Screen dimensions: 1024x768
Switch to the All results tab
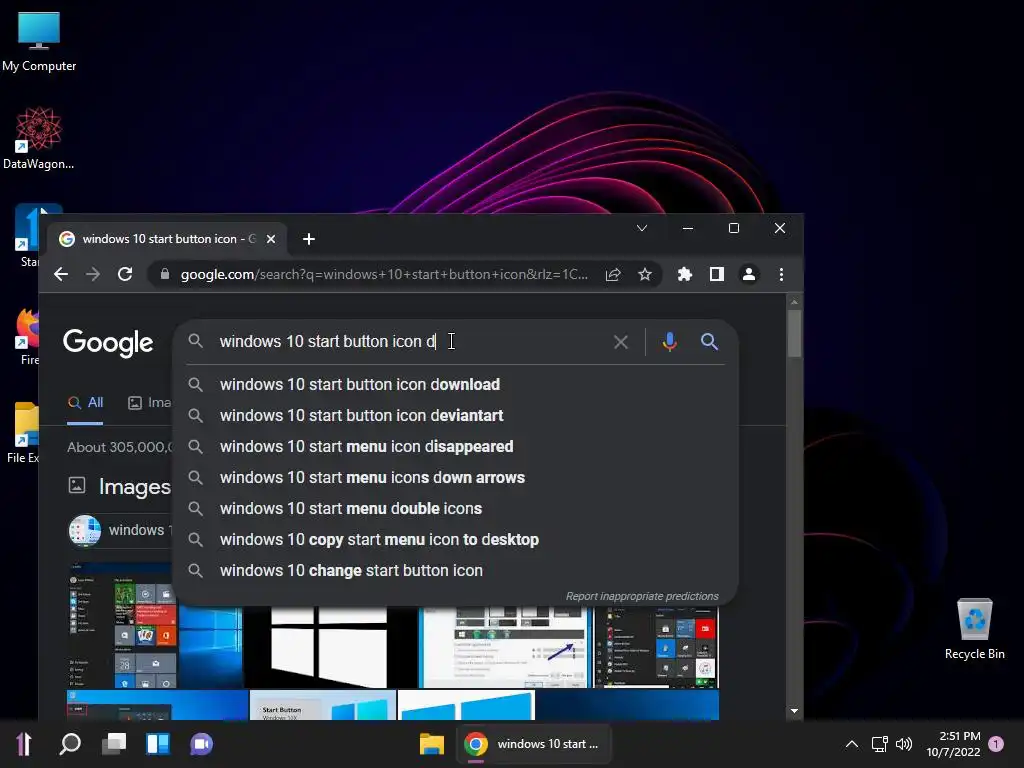point(86,402)
